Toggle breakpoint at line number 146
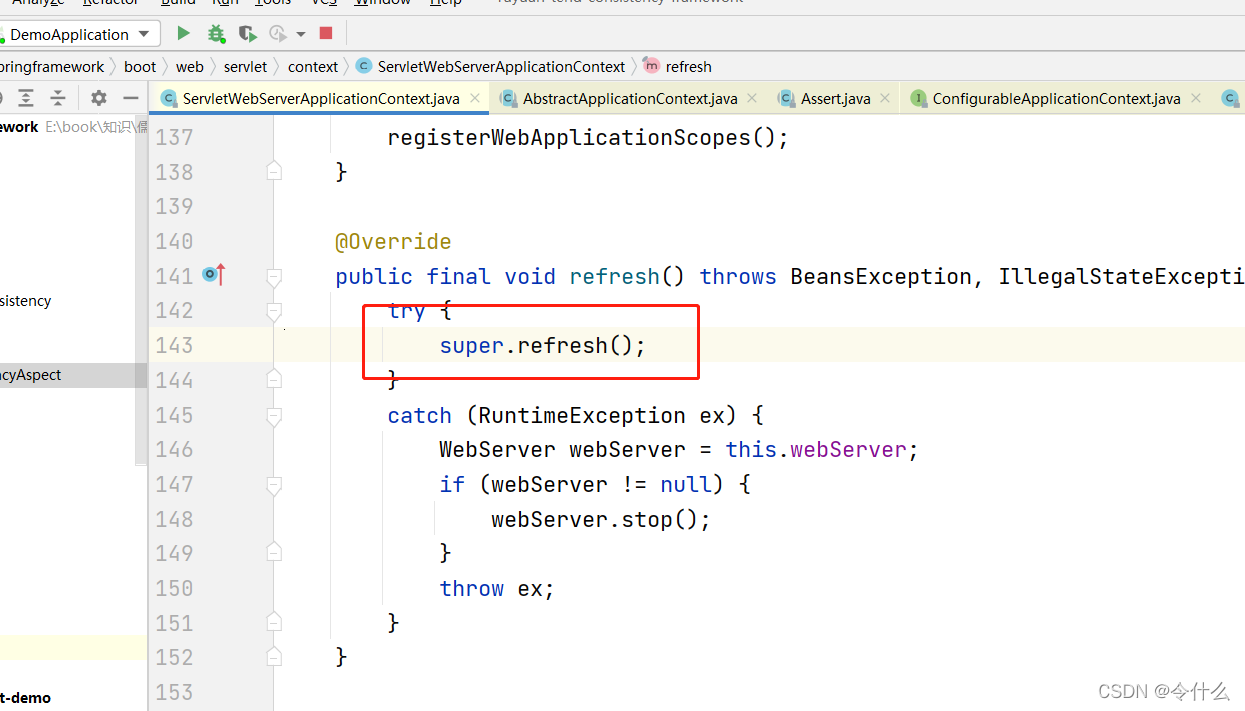Image resolution: width=1245 pixels, height=711 pixels. pyautogui.click(x=174, y=449)
